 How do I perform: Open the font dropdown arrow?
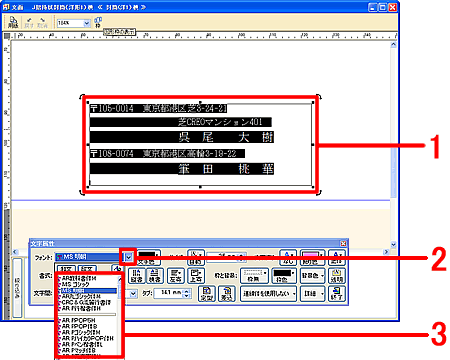129,257
